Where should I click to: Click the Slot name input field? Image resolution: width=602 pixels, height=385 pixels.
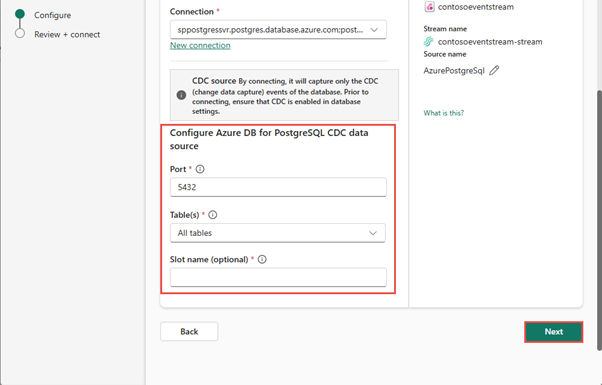click(278, 277)
